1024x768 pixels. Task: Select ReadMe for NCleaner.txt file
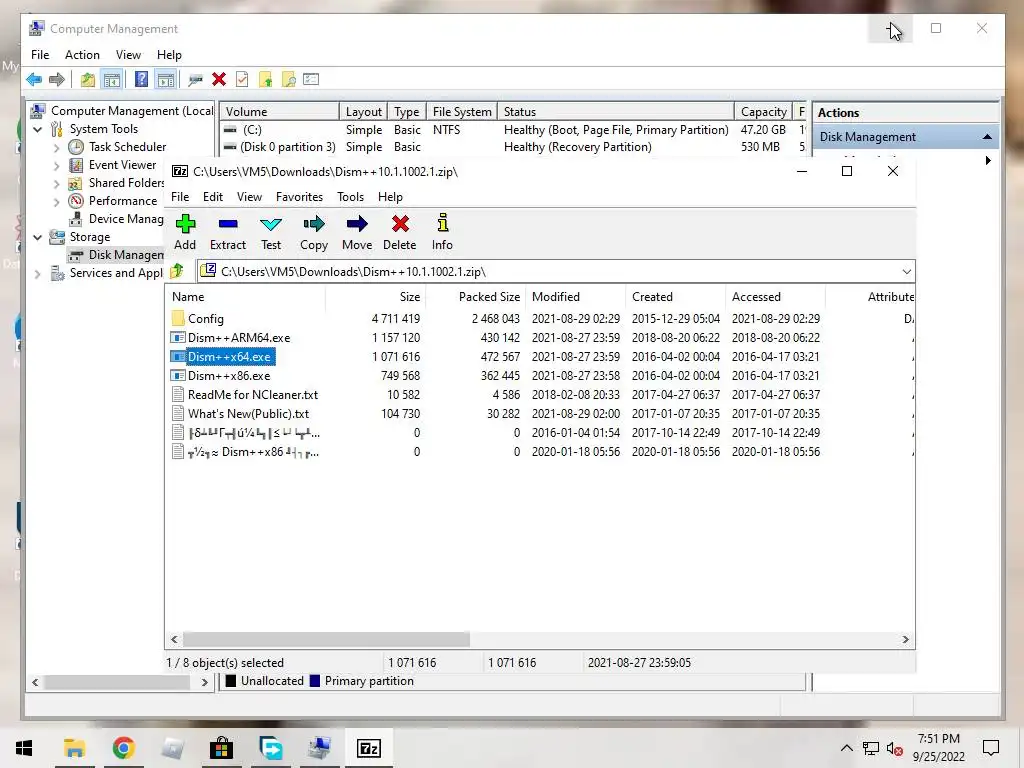(539, 394)
